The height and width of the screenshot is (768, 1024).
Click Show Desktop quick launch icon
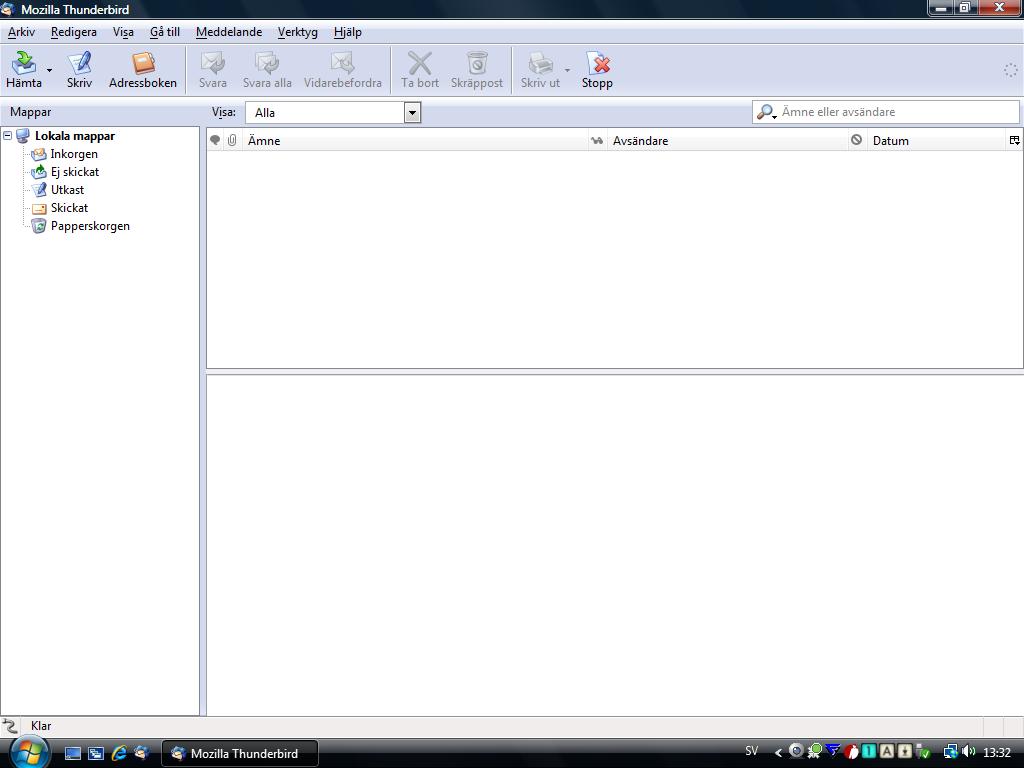point(72,753)
